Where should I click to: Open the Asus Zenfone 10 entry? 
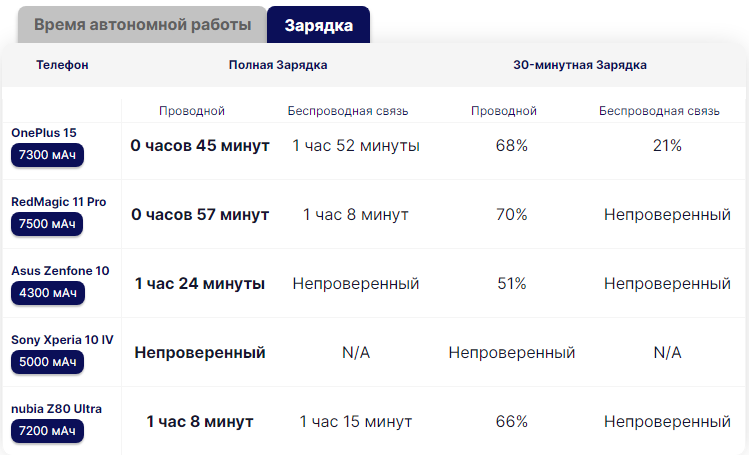coord(60,270)
